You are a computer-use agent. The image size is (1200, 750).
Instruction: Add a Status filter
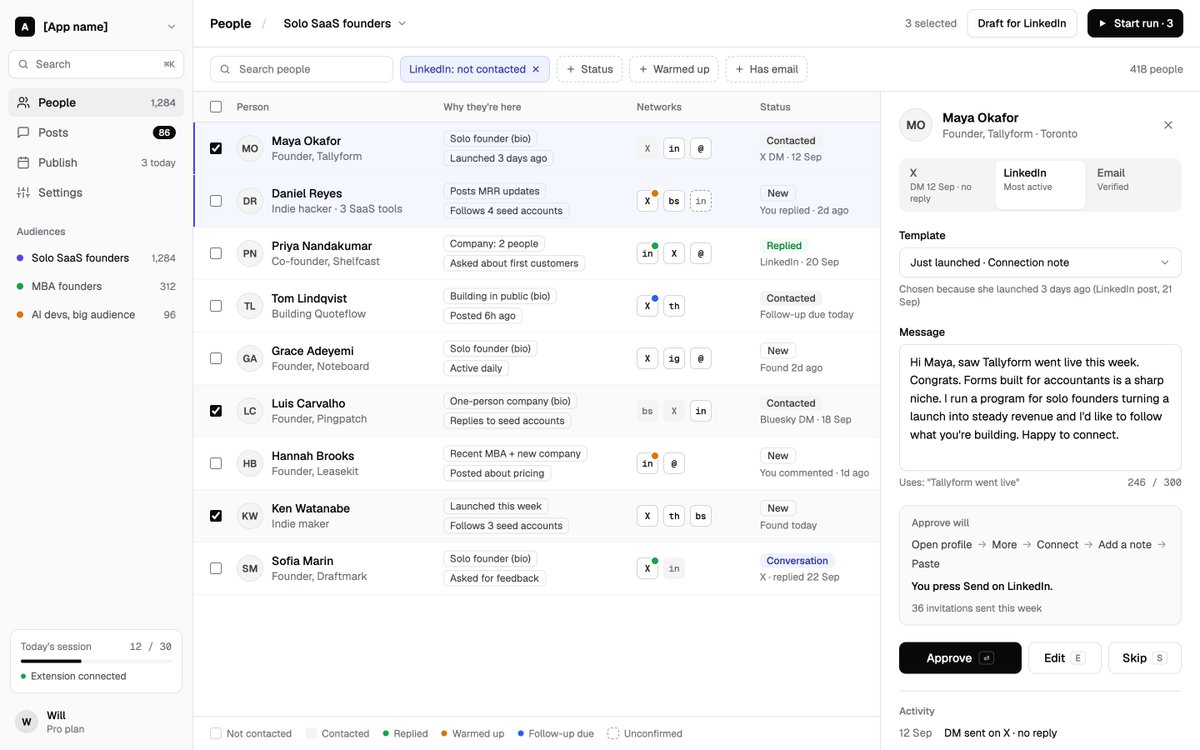[x=590, y=69]
